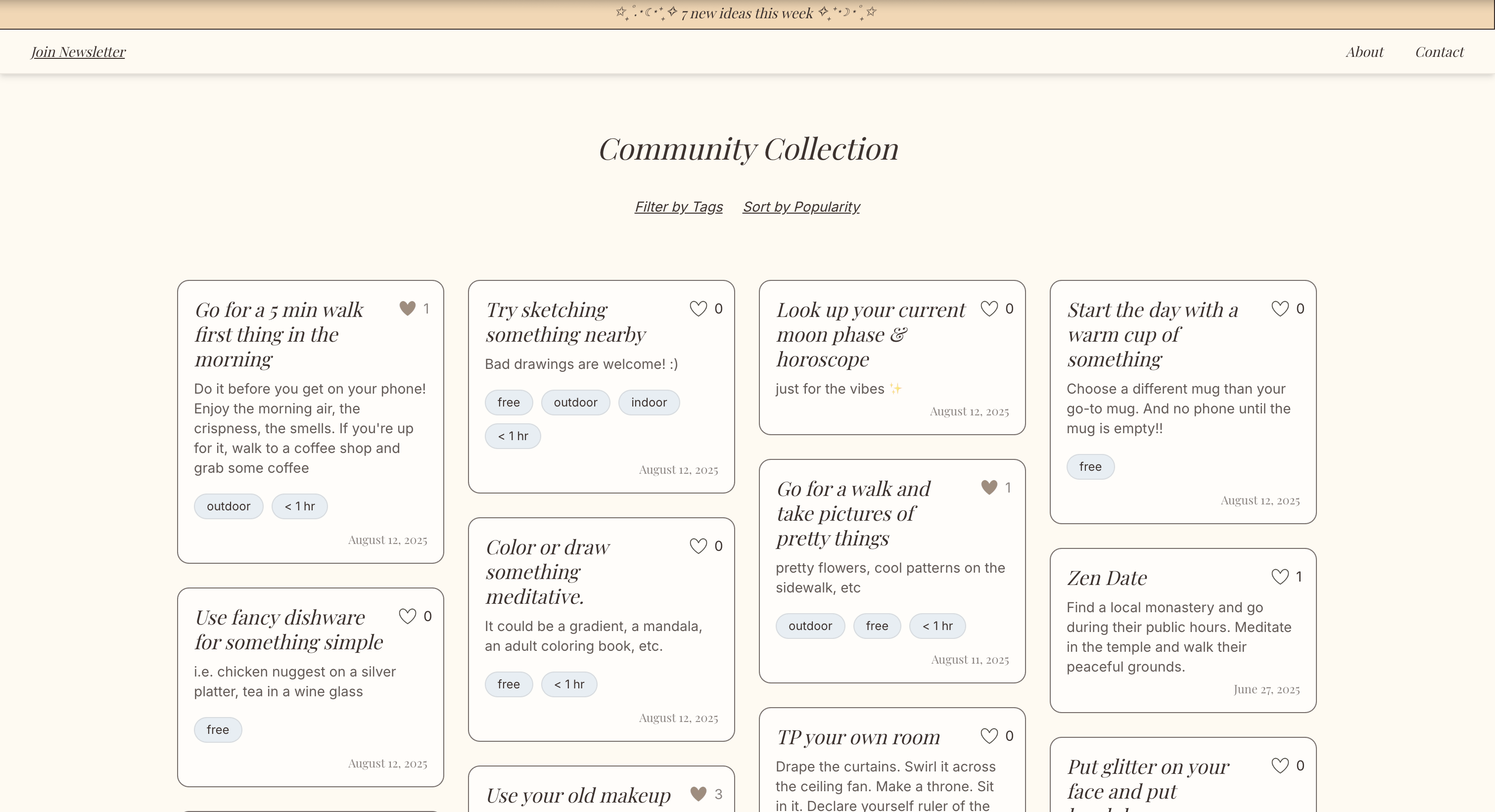
Task: Click 'Use your old makeup' title
Action: 578,795
